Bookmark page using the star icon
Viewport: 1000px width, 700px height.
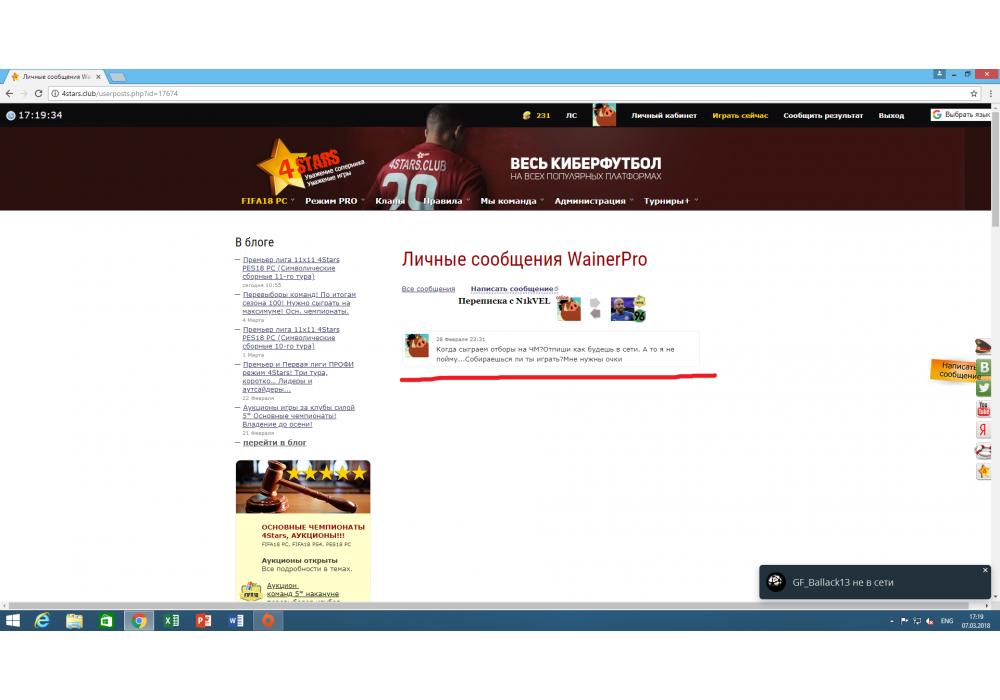coord(973,93)
